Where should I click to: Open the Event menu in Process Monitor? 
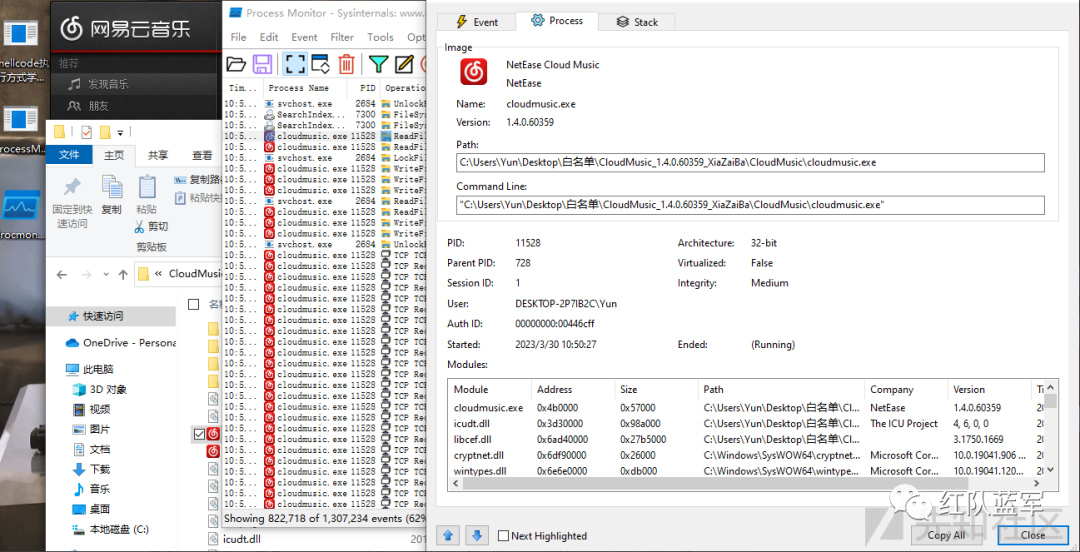coord(304,37)
